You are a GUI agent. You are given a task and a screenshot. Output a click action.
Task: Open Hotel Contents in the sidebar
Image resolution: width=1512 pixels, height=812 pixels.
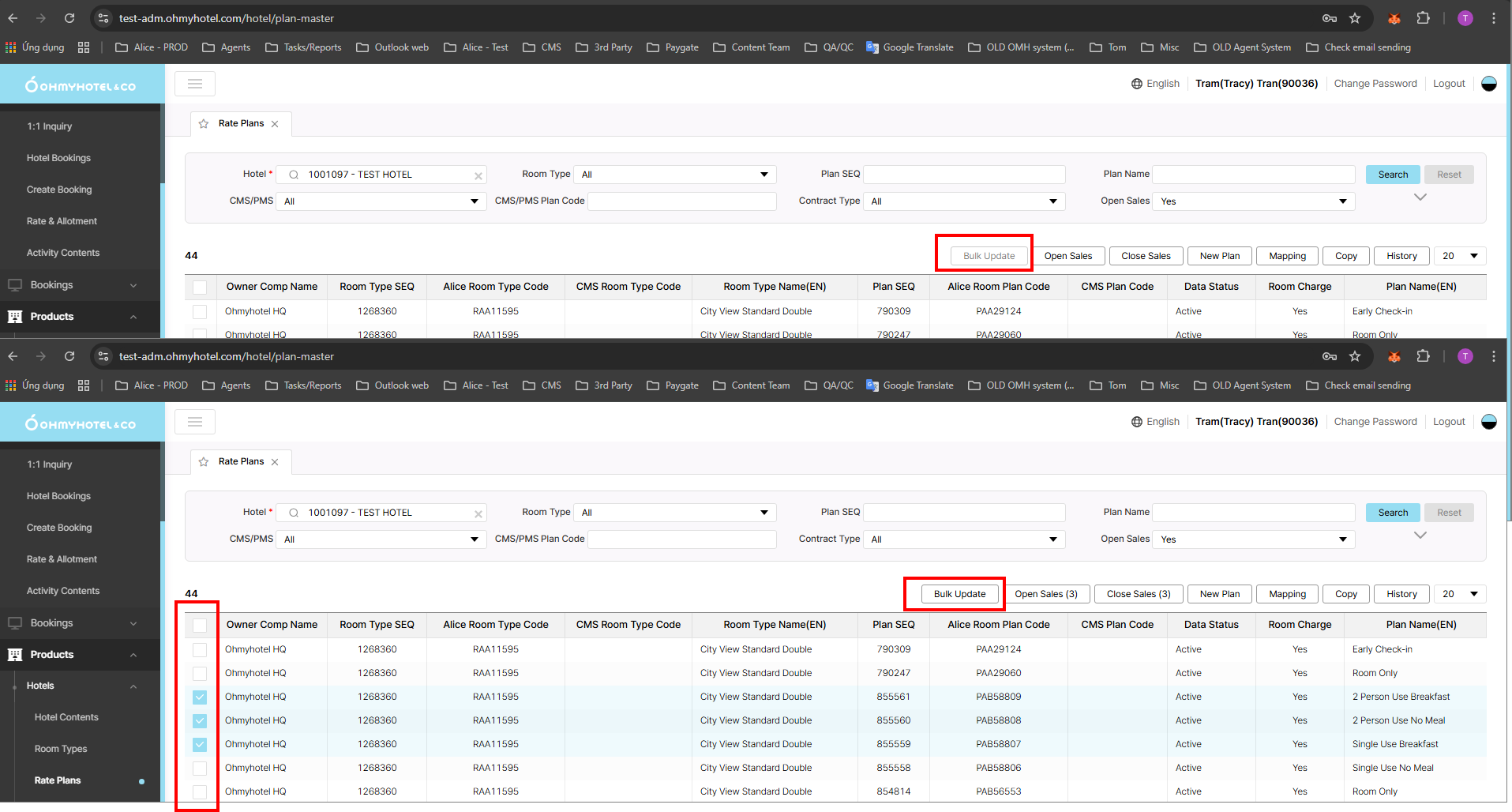[x=66, y=717]
